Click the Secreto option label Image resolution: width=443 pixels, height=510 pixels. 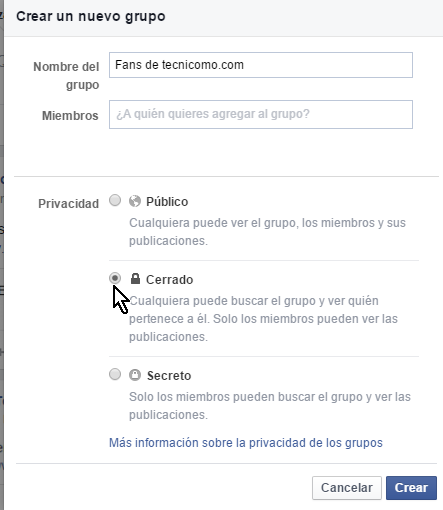[x=169, y=376]
